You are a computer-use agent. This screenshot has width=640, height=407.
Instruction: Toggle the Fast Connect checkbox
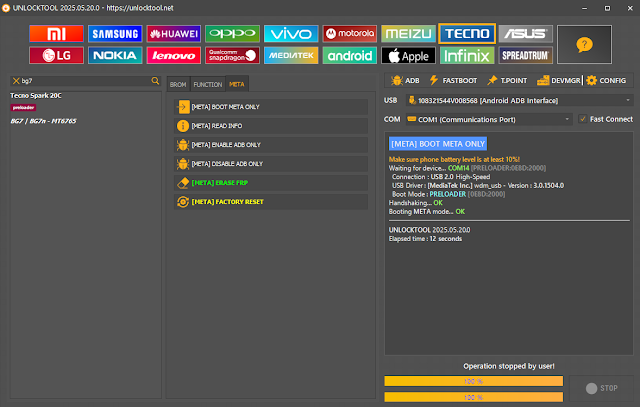(583, 119)
